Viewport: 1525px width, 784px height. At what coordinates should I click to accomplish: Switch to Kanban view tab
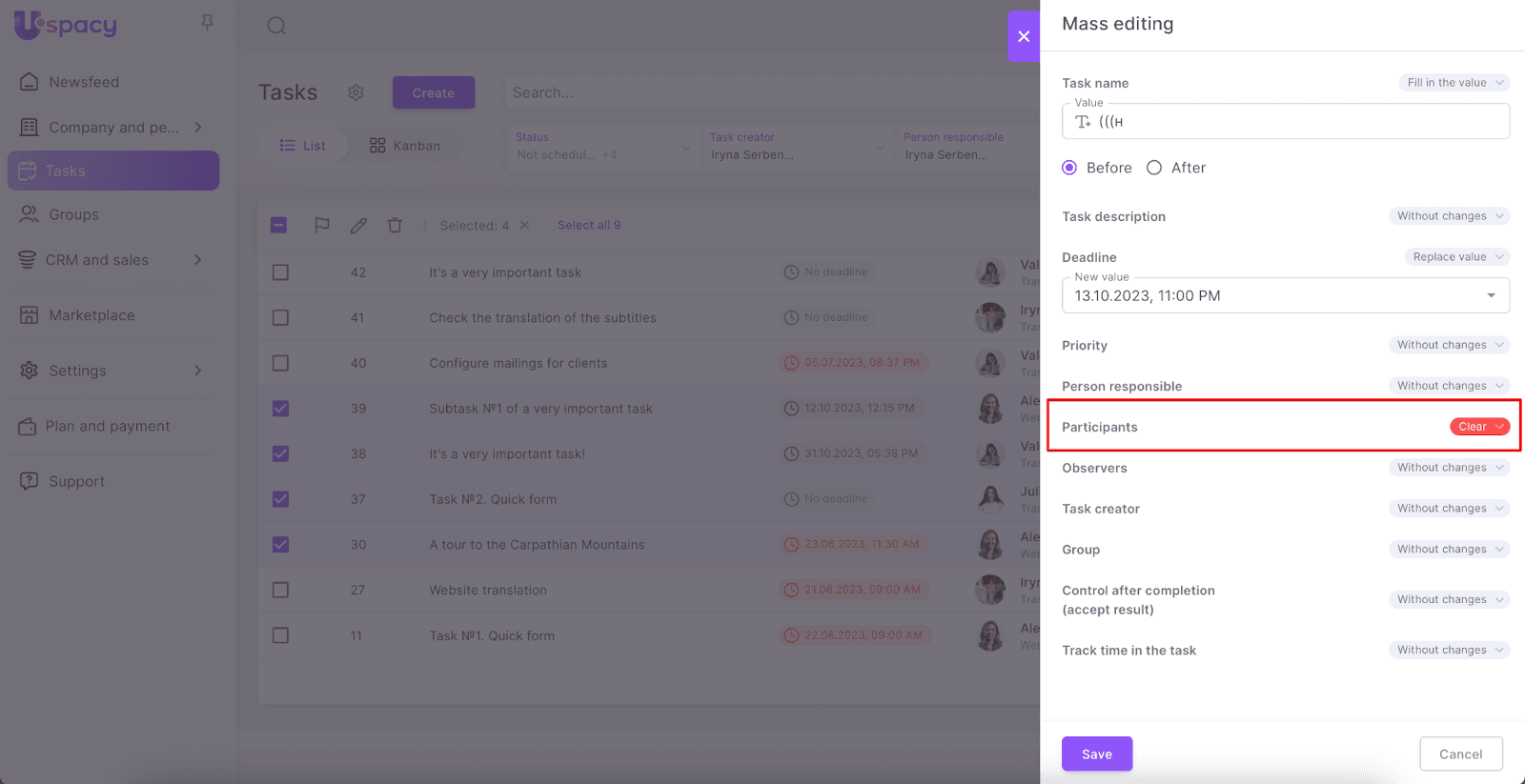pos(405,146)
